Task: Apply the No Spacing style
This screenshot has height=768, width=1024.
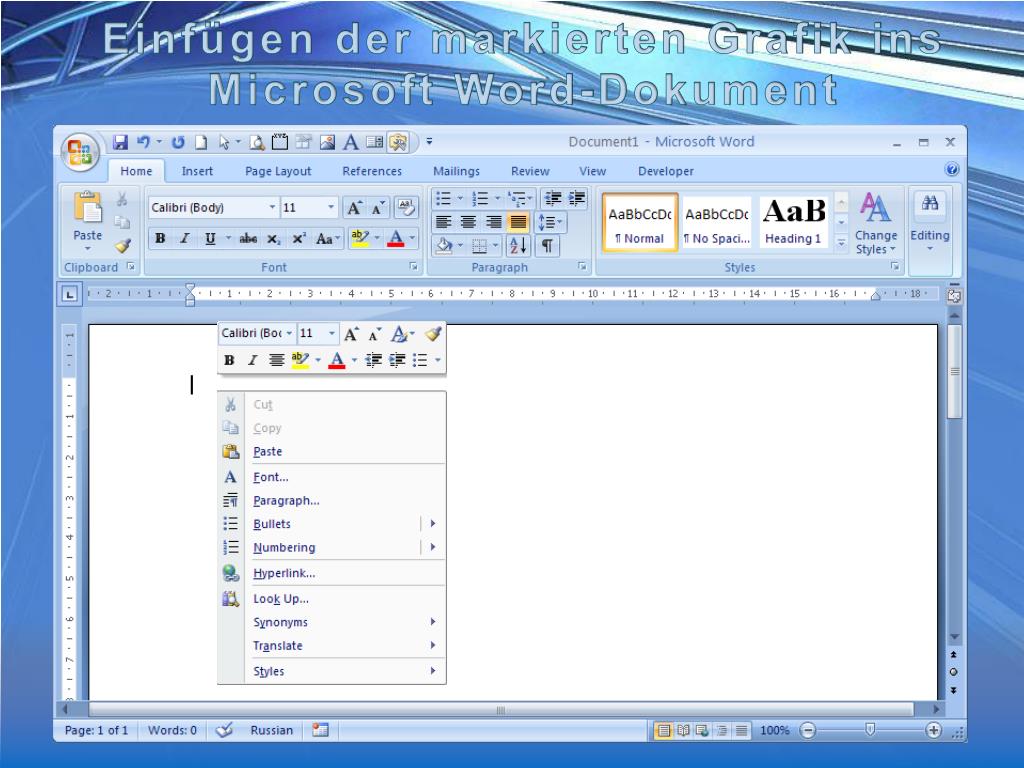Action: tap(716, 223)
